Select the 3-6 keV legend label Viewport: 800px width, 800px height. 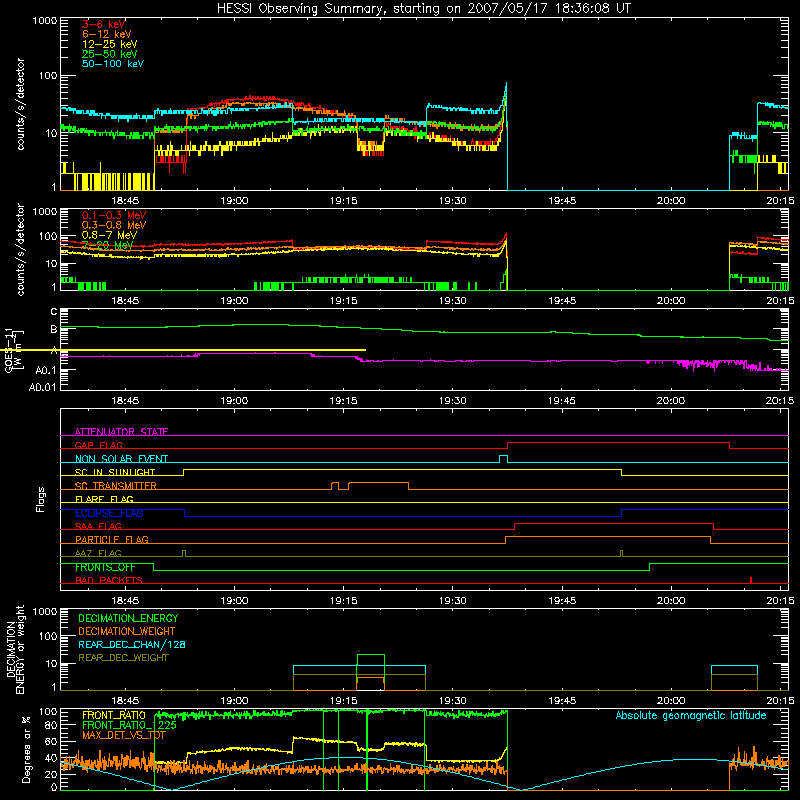[104, 24]
